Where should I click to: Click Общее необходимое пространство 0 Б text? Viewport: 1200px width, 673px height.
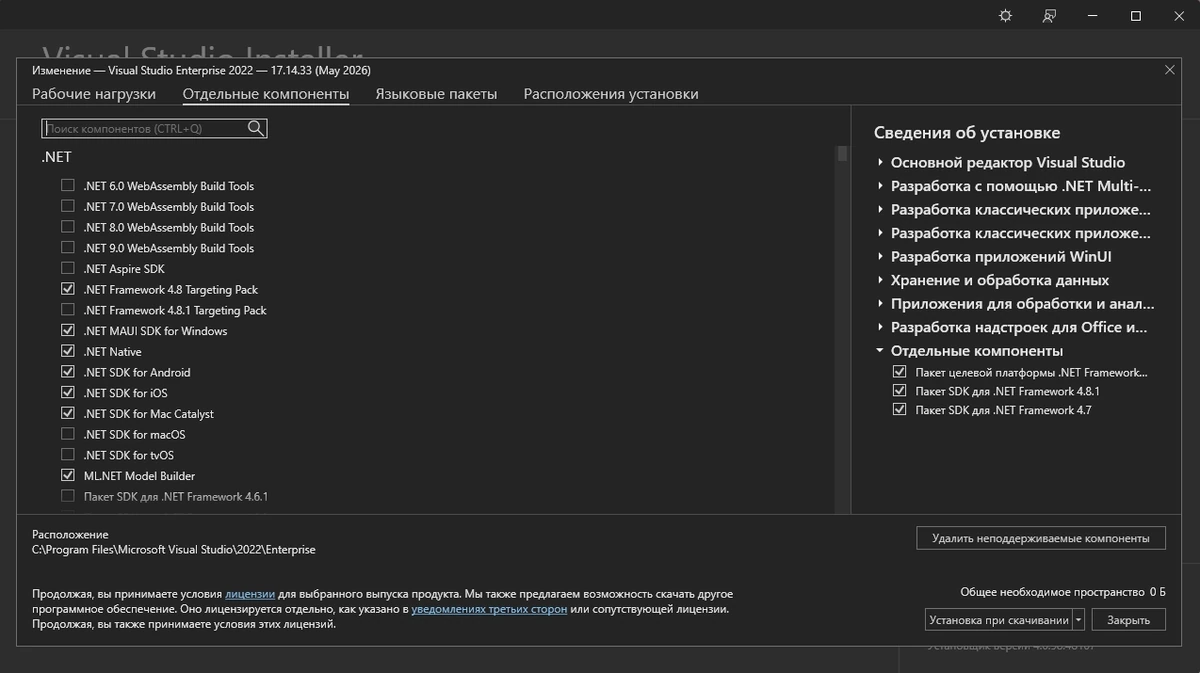(x=1063, y=592)
